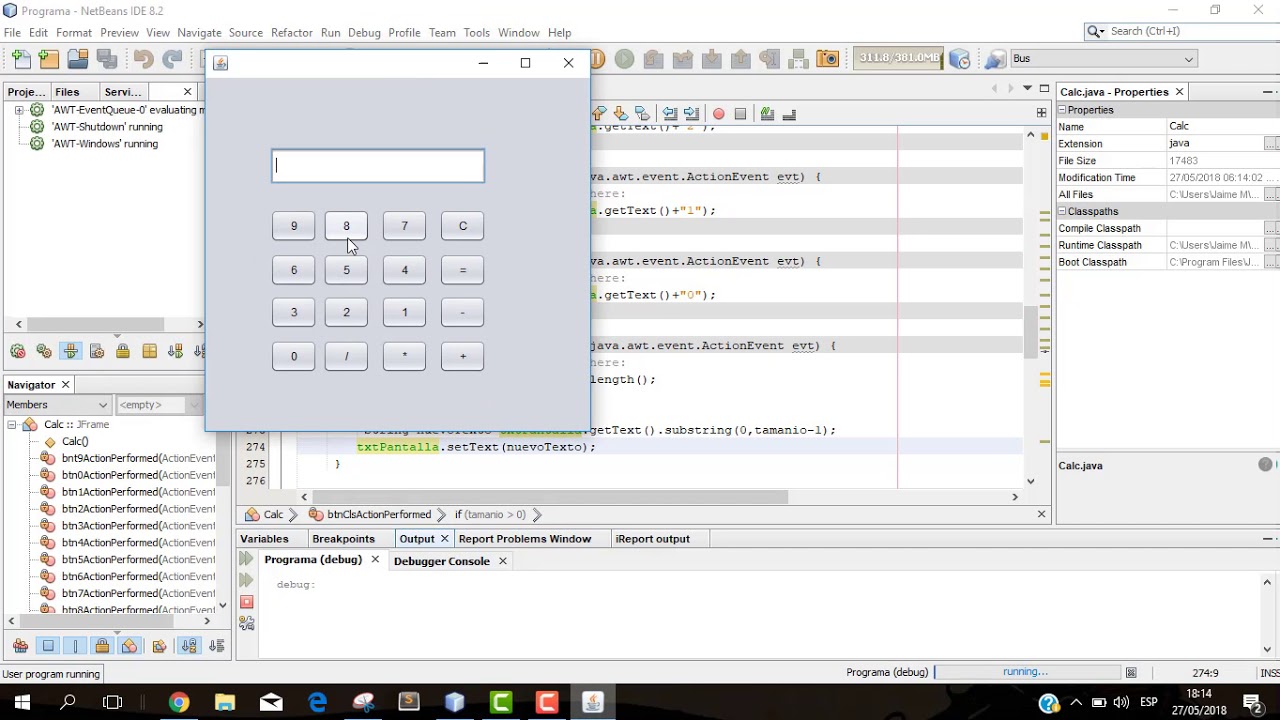Click the Redo arrow in toolbar
Screen dimensions: 1280x720
click(x=172, y=59)
